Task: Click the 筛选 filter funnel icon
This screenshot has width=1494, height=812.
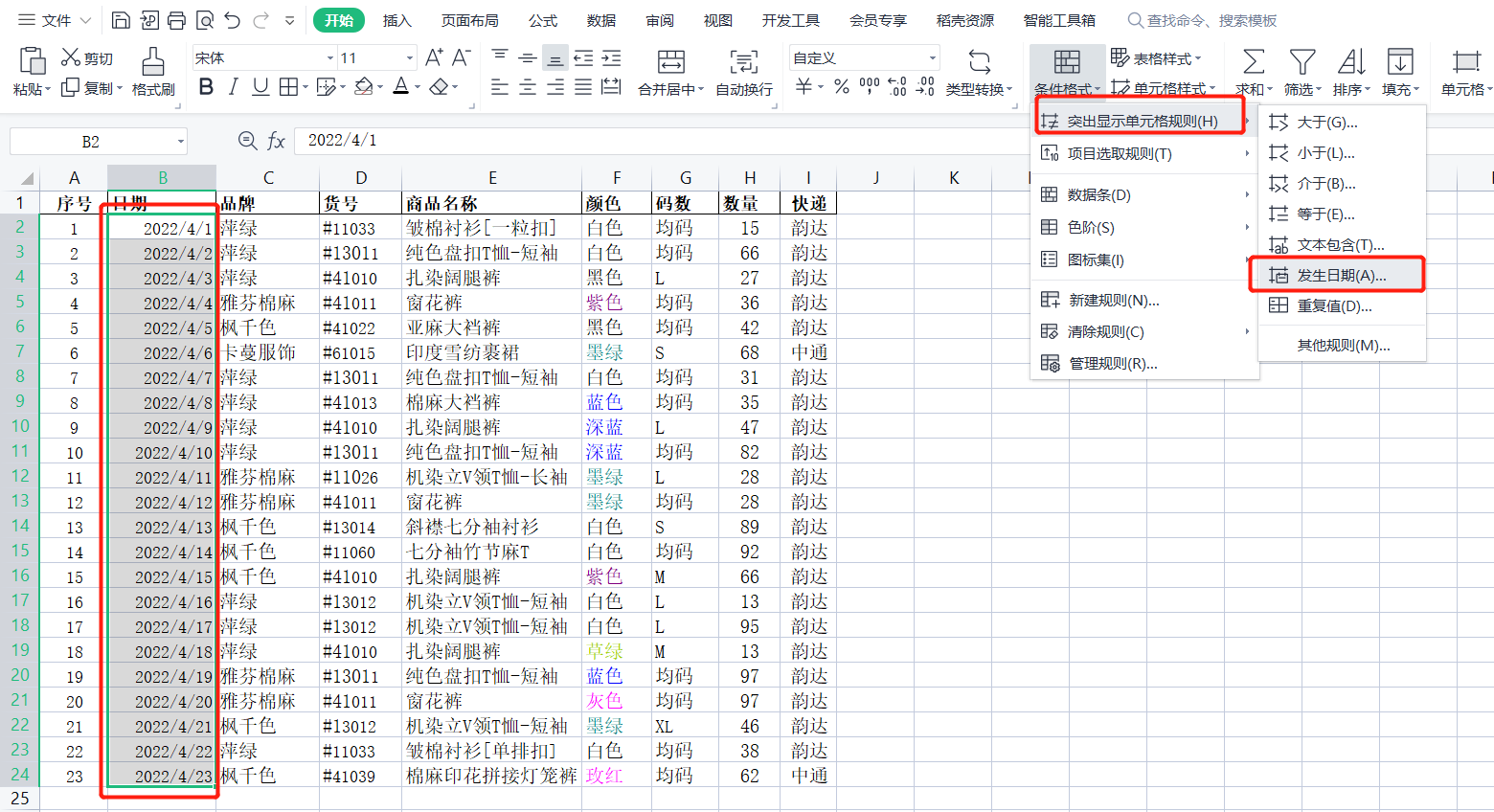Action: click(x=1302, y=62)
